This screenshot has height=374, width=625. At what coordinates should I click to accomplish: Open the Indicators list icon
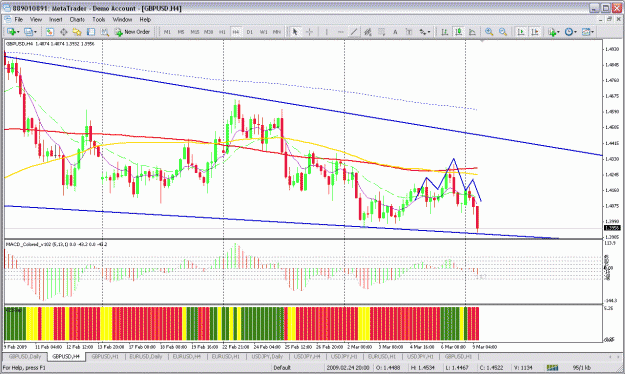(x=552, y=32)
